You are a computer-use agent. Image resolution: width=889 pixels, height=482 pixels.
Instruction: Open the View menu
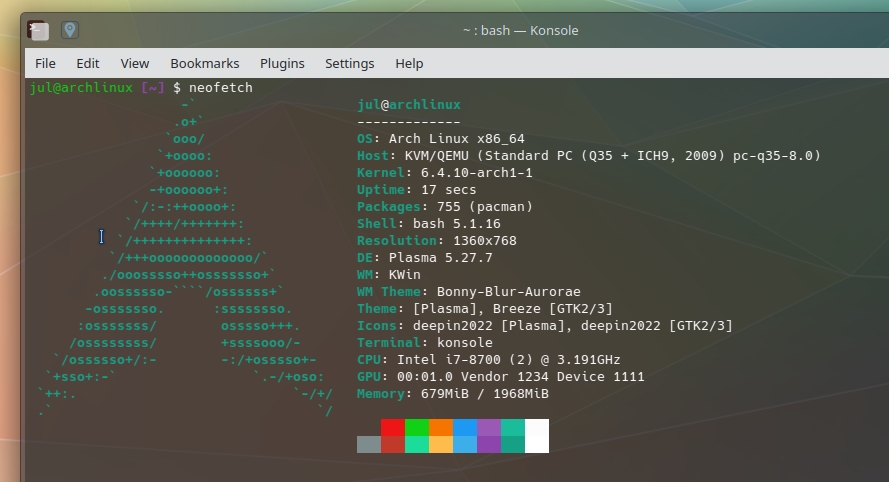click(x=135, y=63)
